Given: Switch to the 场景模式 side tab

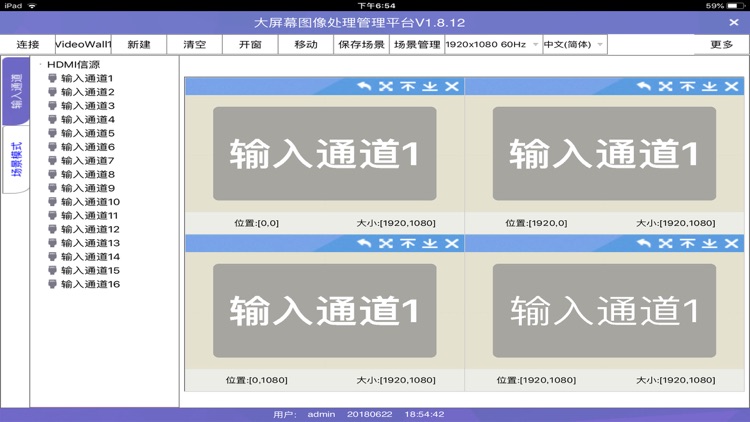Looking at the screenshot, I should [16, 159].
